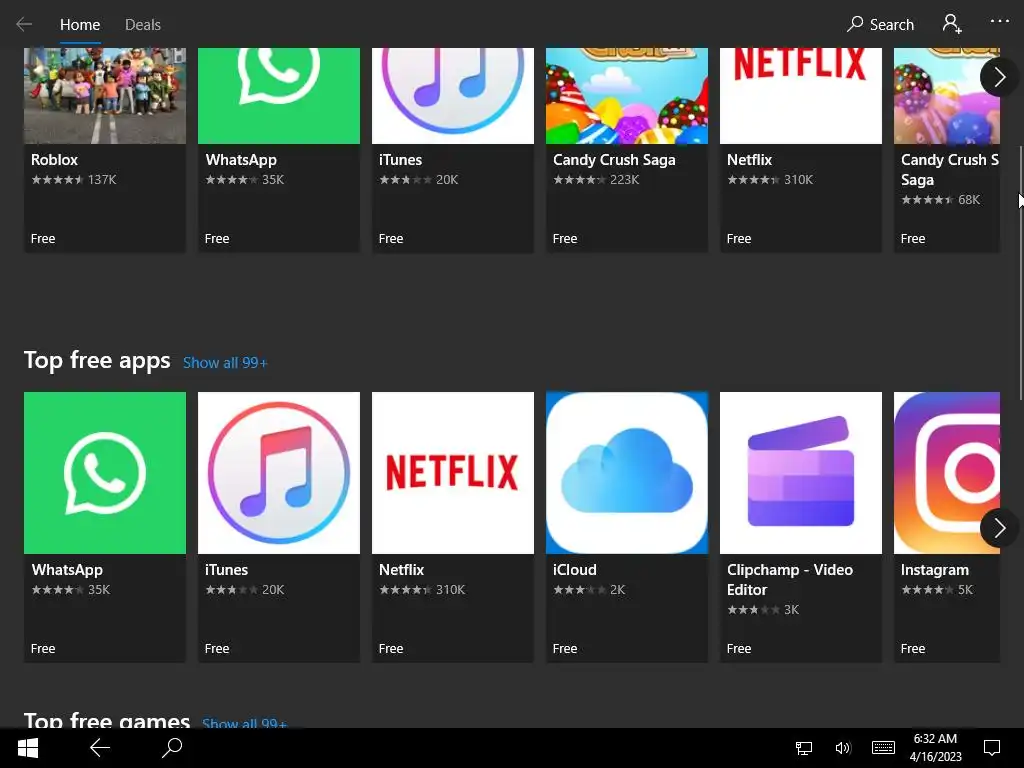Screen dimensions: 1024x768
Task: Open the network status tray icon
Action: coord(803,748)
